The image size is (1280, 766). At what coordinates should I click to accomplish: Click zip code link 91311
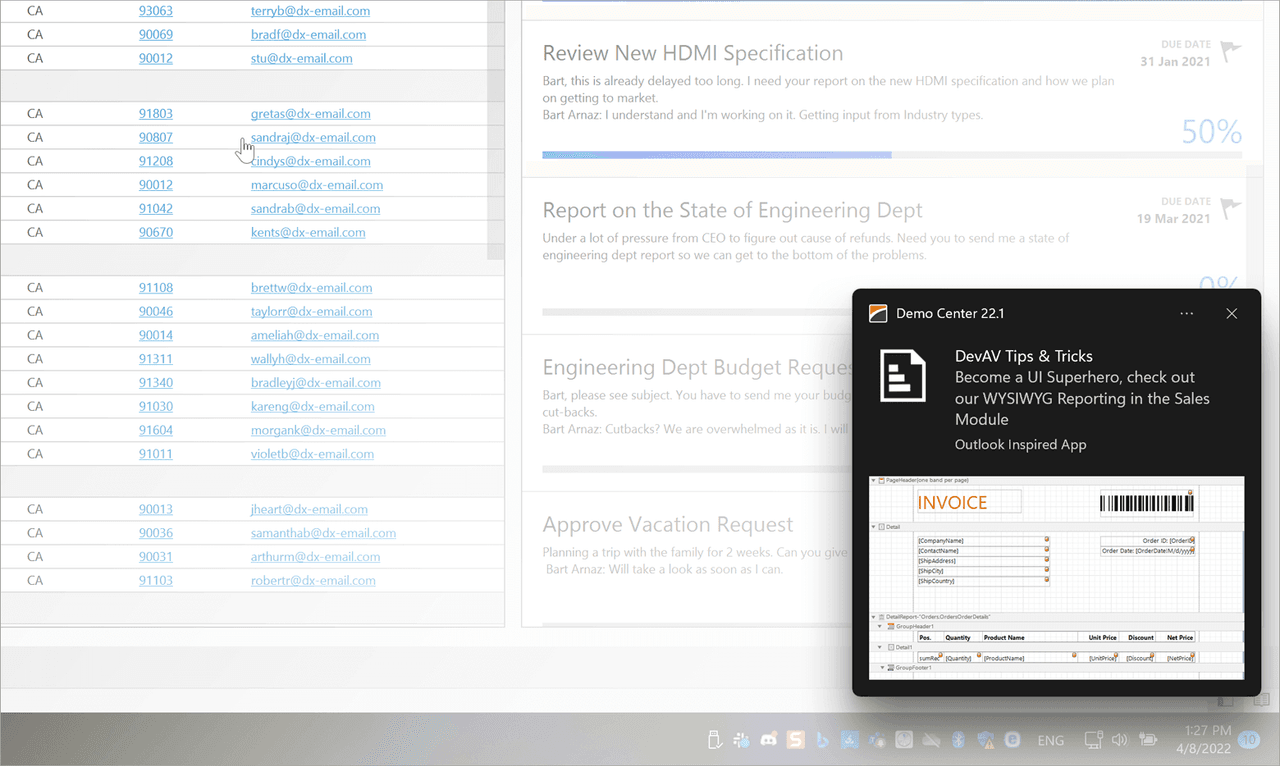tap(156, 358)
